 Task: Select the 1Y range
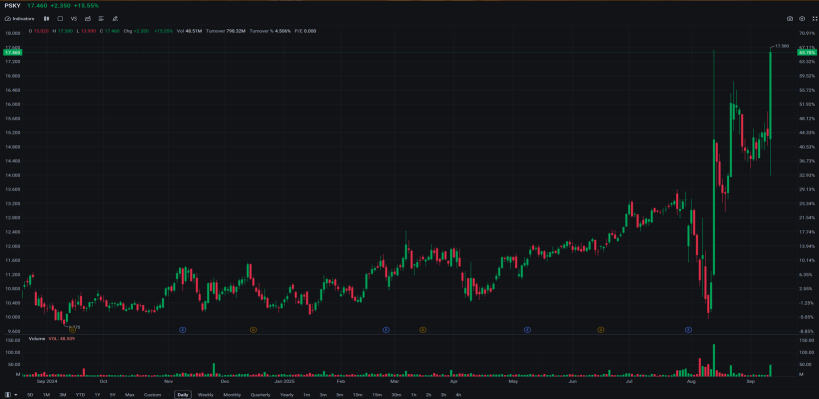(x=97, y=395)
